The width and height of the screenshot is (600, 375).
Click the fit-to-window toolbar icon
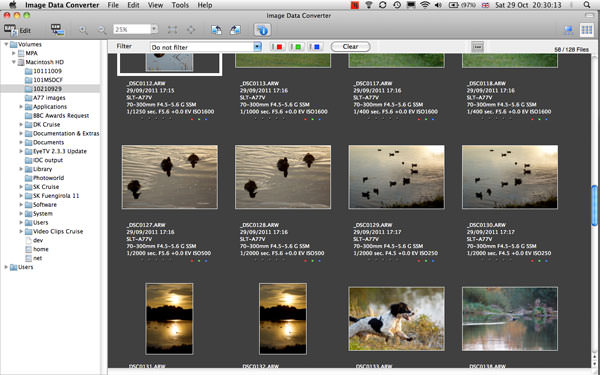(173, 29)
